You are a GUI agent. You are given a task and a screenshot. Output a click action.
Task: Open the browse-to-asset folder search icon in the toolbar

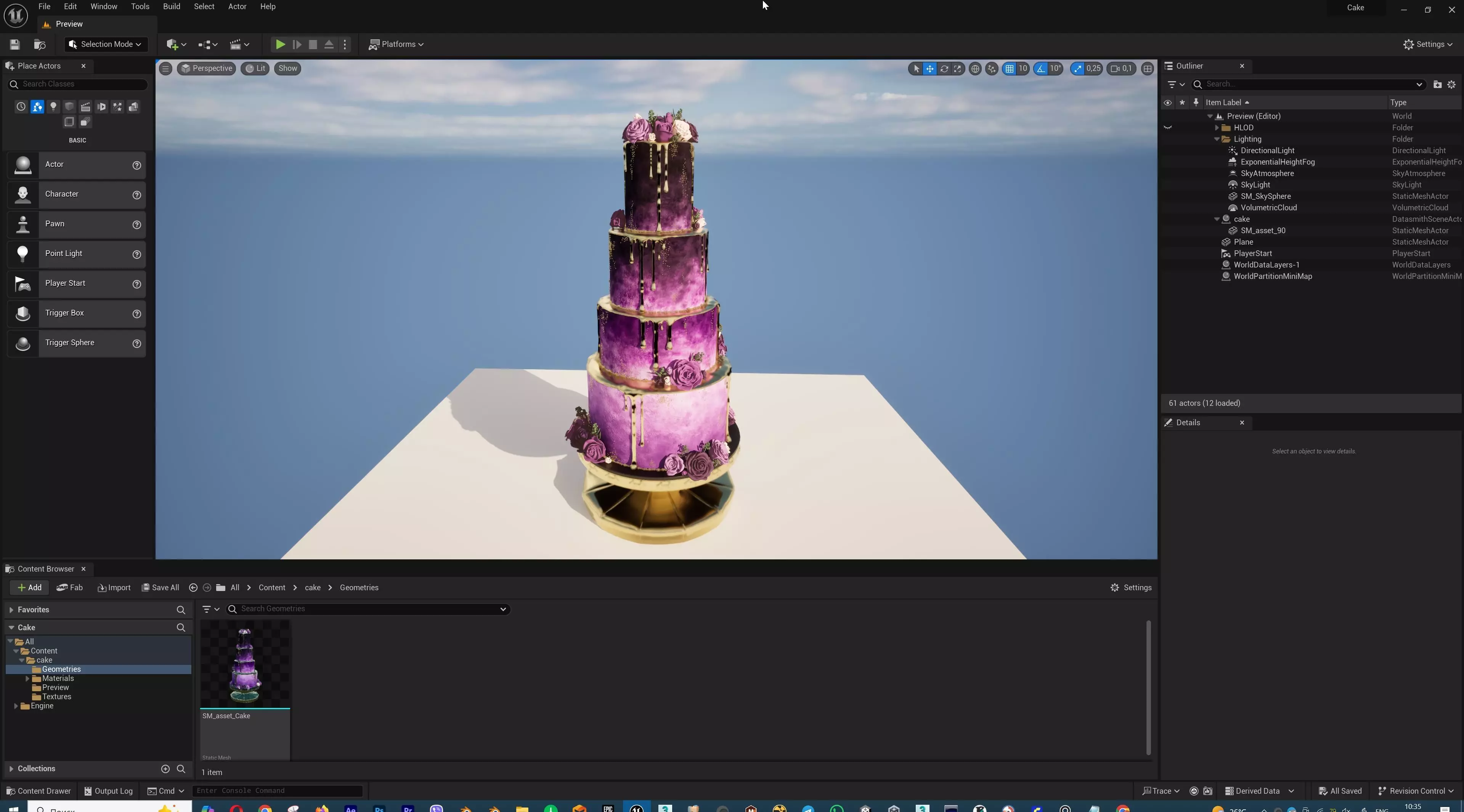pyautogui.click(x=40, y=44)
